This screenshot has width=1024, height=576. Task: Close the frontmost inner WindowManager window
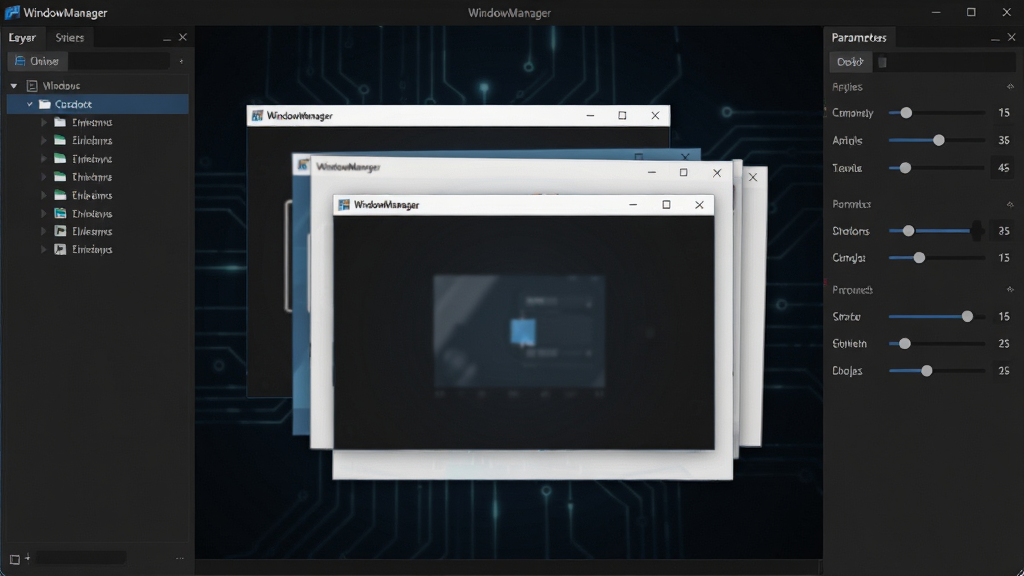[x=699, y=204]
